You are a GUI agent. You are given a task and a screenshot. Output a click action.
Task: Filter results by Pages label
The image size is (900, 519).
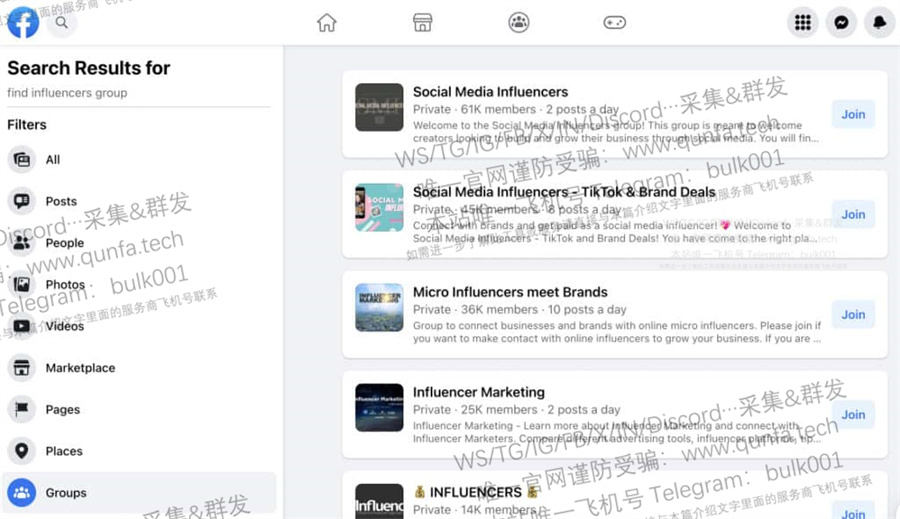point(63,409)
